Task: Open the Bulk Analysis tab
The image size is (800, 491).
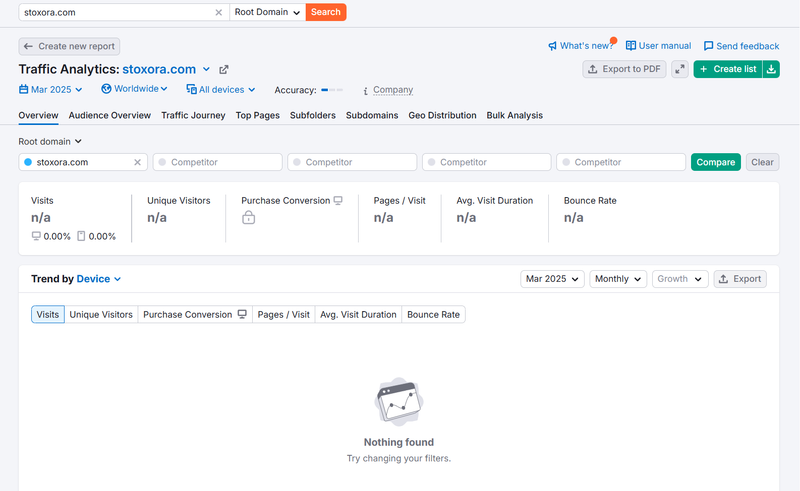Action: pos(515,115)
